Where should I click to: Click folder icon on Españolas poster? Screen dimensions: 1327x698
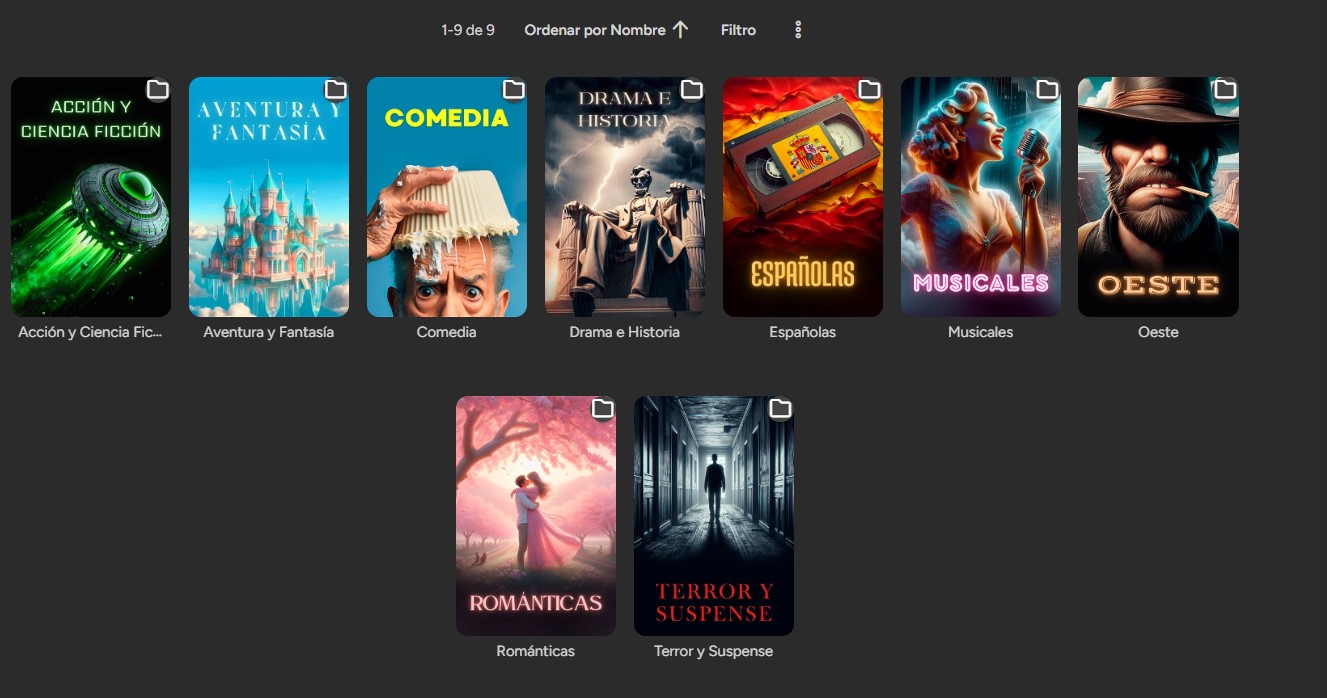pyautogui.click(x=869, y=91)
